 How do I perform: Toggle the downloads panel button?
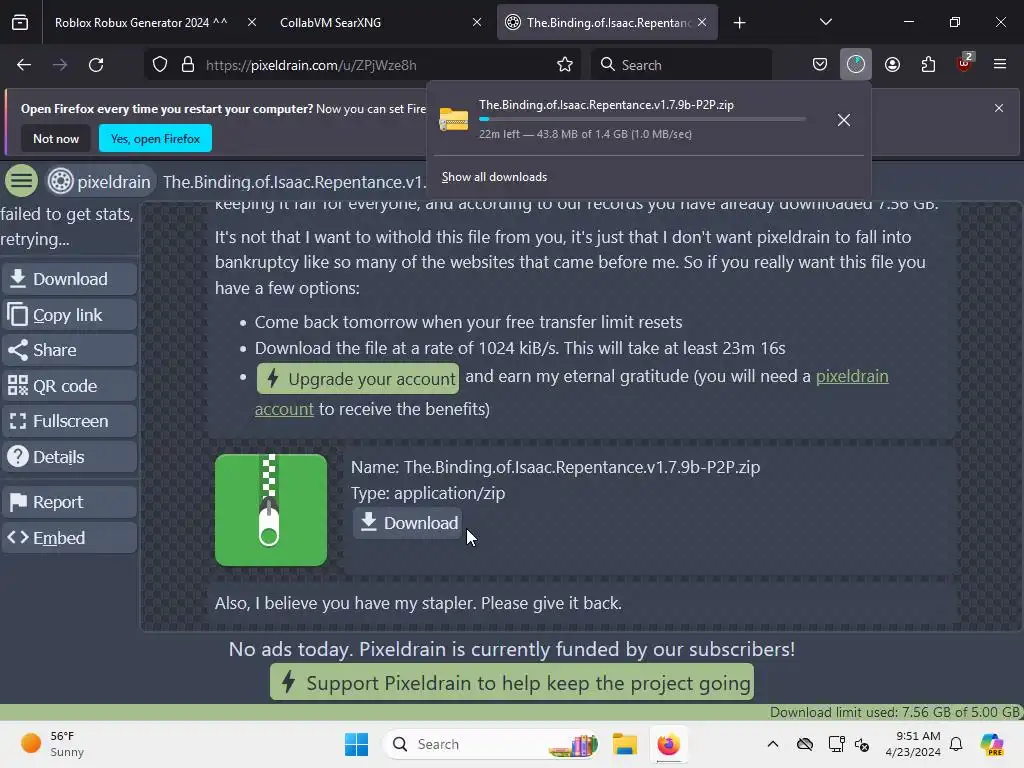[x=856, y=65]
